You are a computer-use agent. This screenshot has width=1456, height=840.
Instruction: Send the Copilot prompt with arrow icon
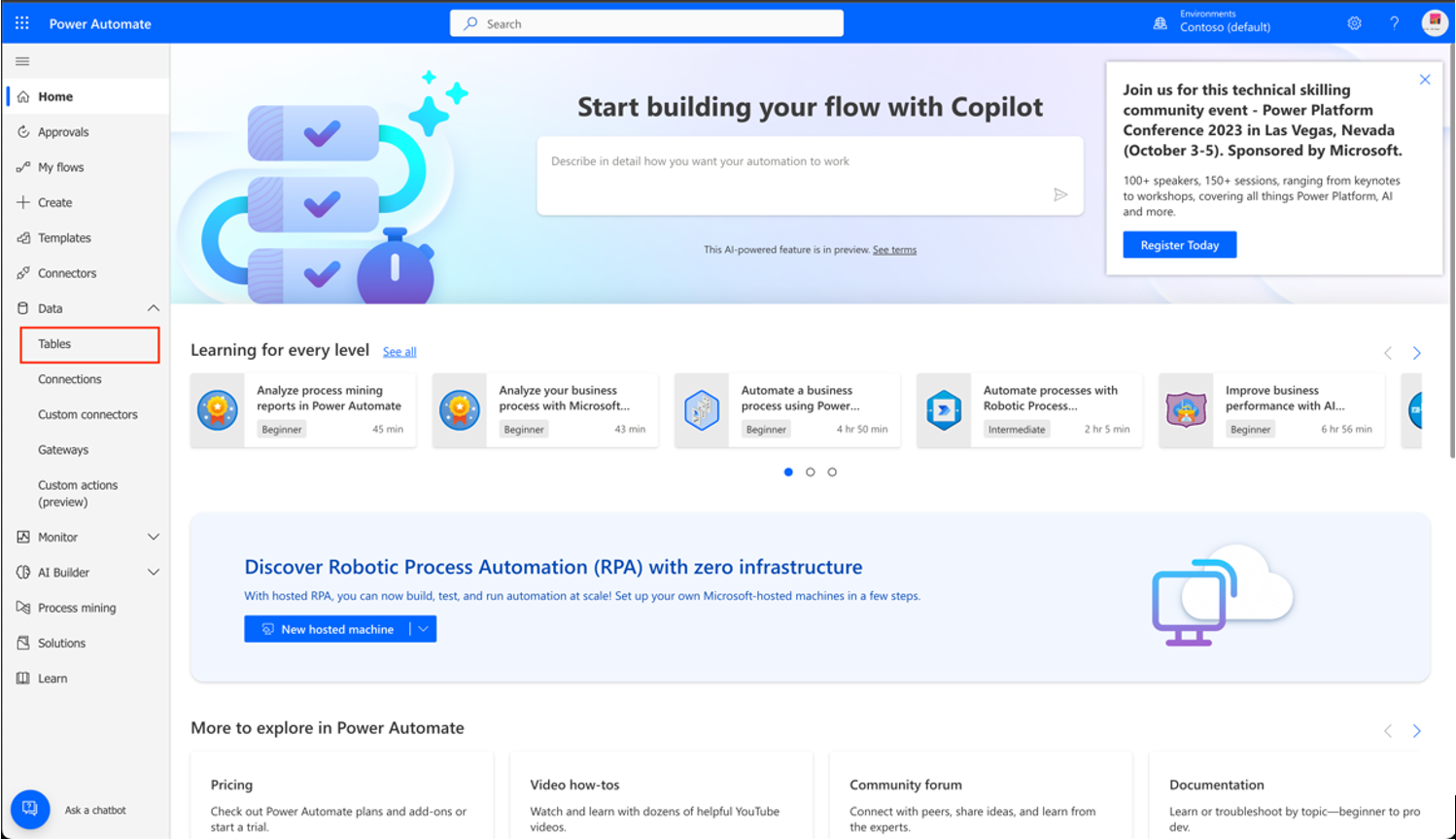1060,194
